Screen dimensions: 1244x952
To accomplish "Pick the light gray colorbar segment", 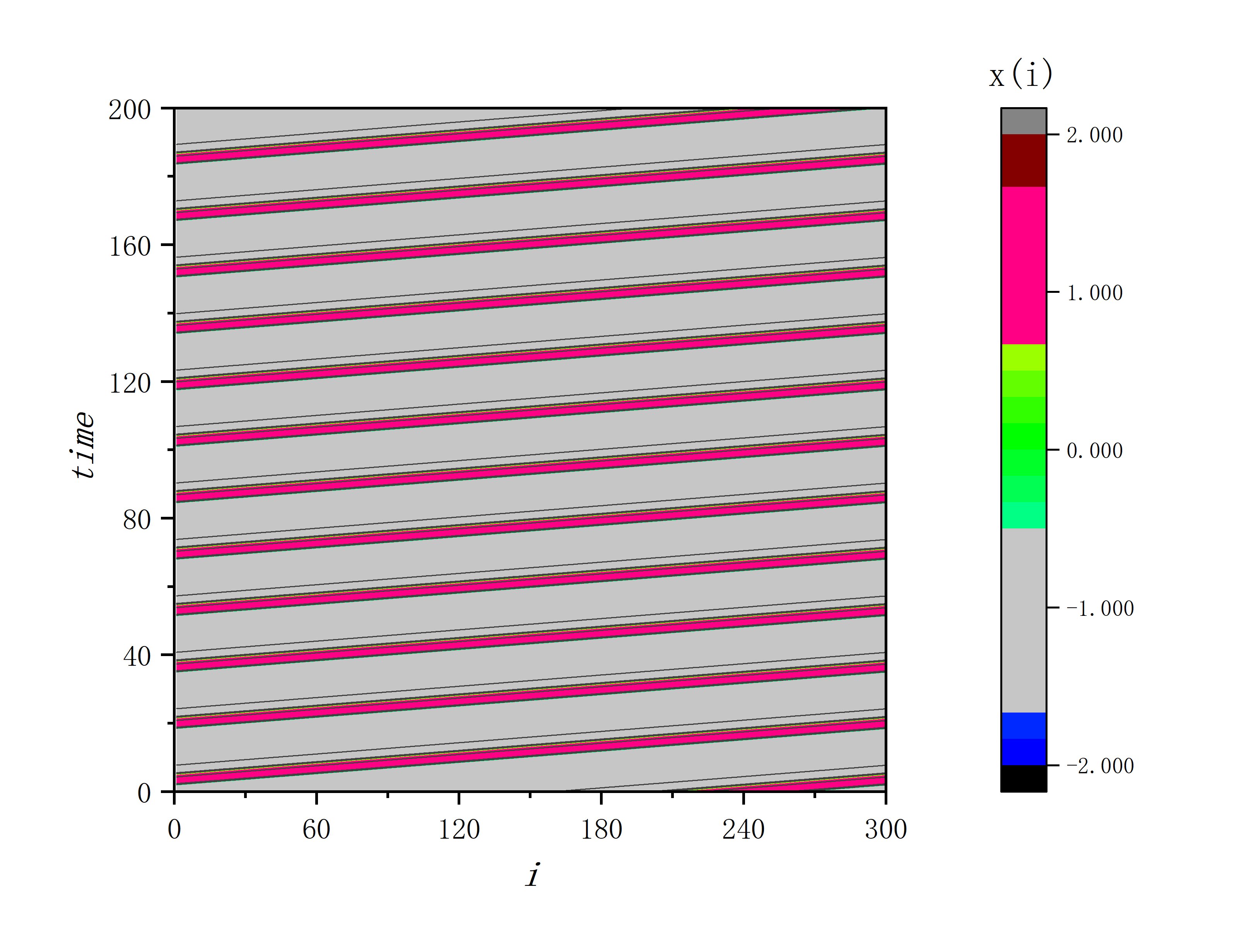I will point(1024,620).
